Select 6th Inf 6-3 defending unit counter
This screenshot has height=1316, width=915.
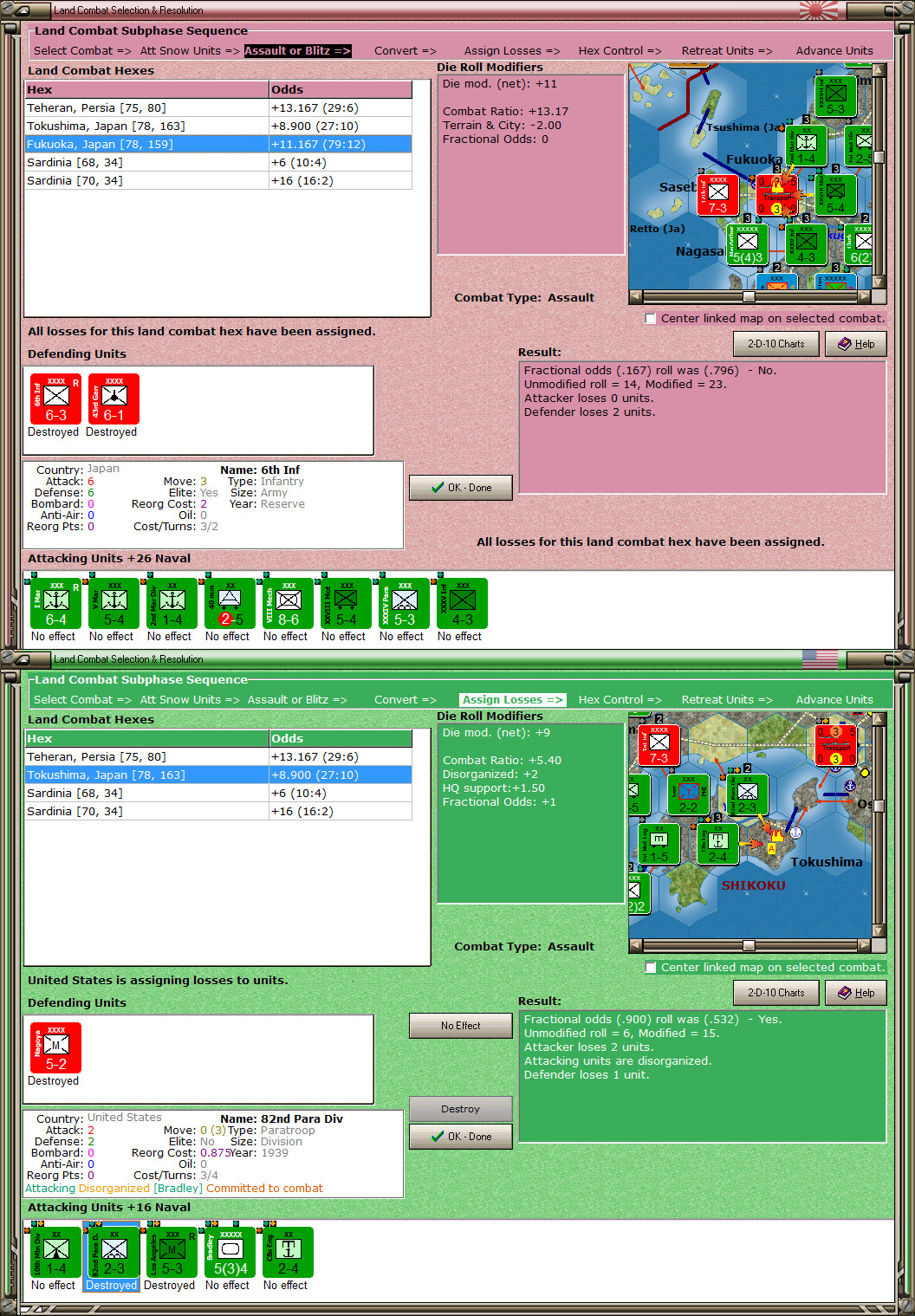pyautogui.click(x=55, y=399)
